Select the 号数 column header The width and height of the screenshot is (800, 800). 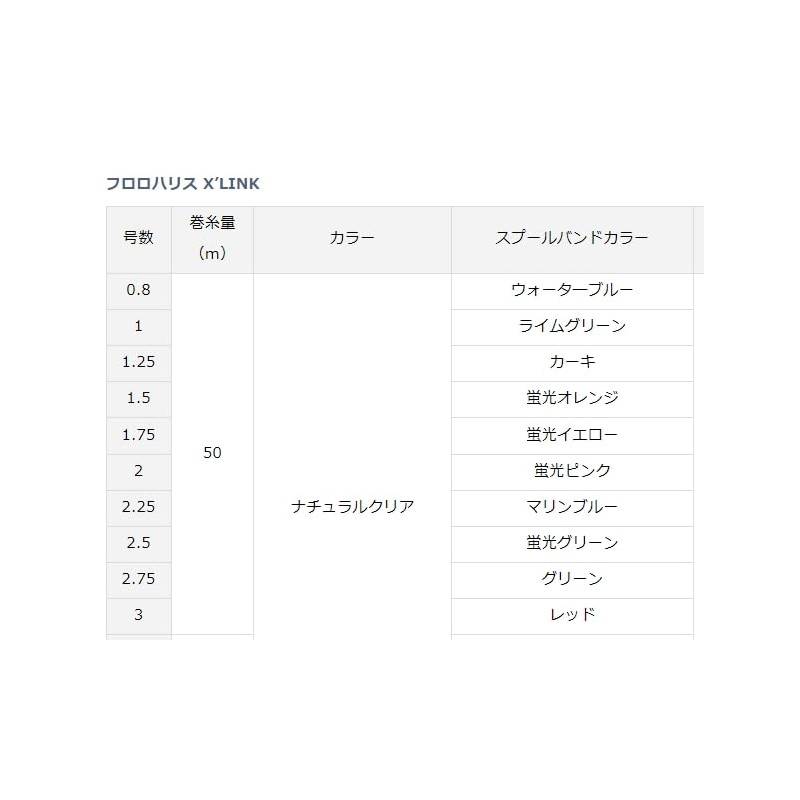click(139, 240)
